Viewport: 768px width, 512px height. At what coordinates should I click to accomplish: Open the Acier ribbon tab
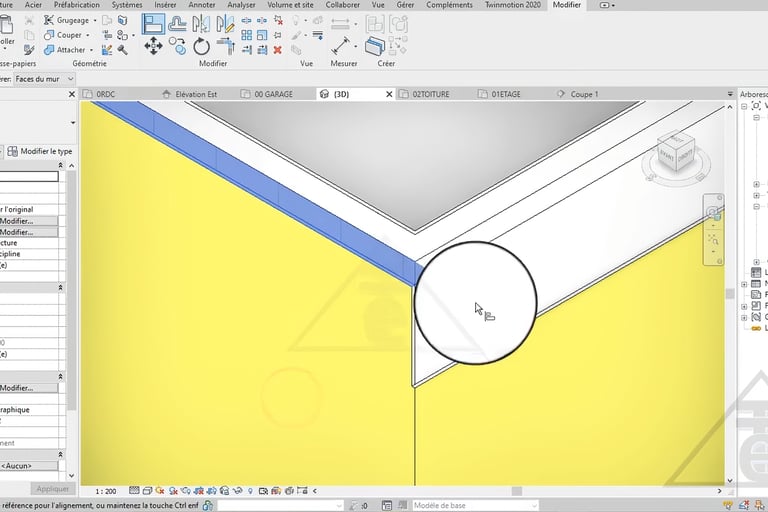coord(33,5)
